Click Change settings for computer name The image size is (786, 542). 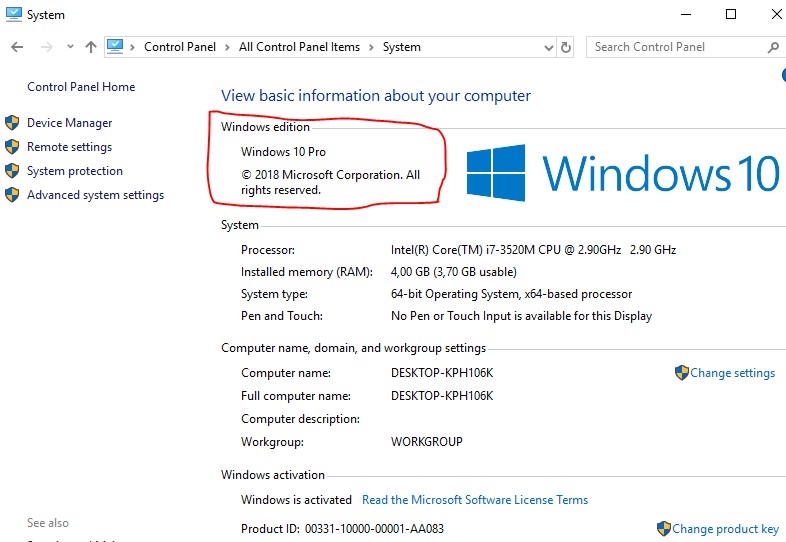point(732,373)
